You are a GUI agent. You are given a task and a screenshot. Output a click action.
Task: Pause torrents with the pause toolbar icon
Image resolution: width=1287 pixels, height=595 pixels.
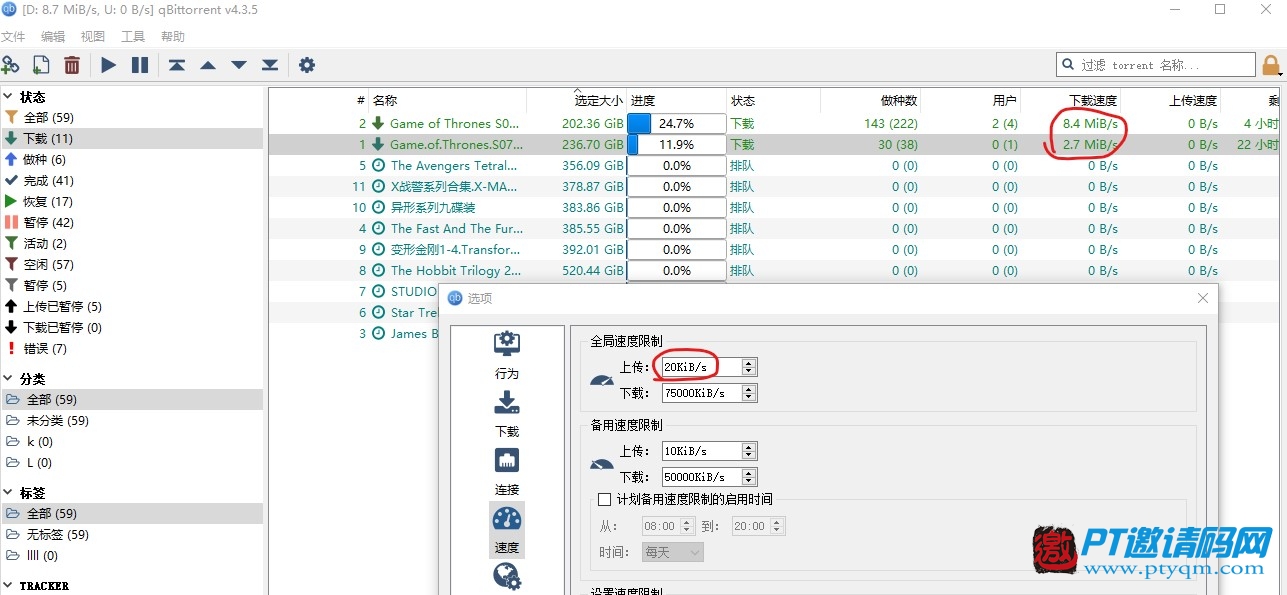[x=140, y=65]
